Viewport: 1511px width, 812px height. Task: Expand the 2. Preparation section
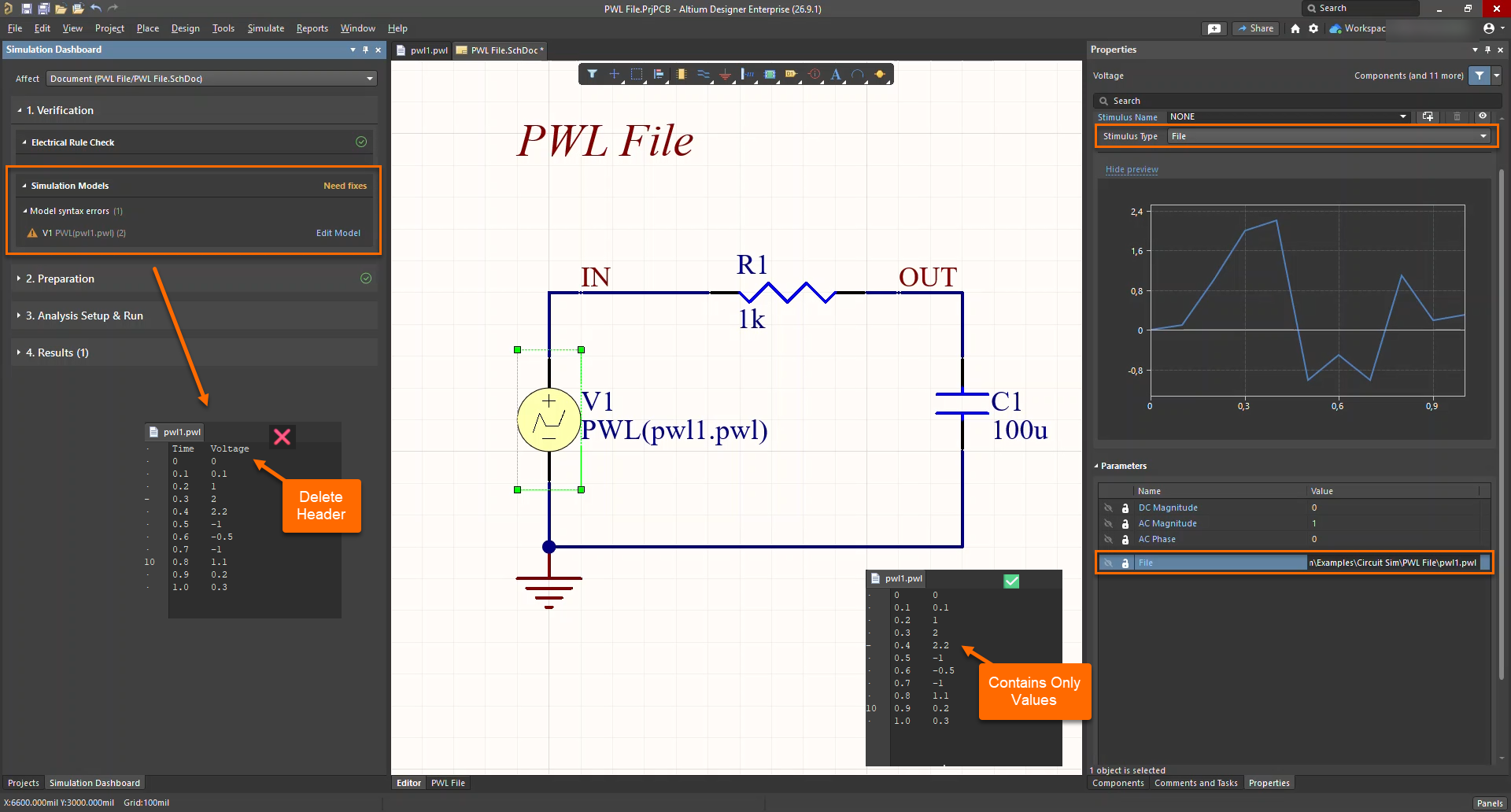(19, 279)
